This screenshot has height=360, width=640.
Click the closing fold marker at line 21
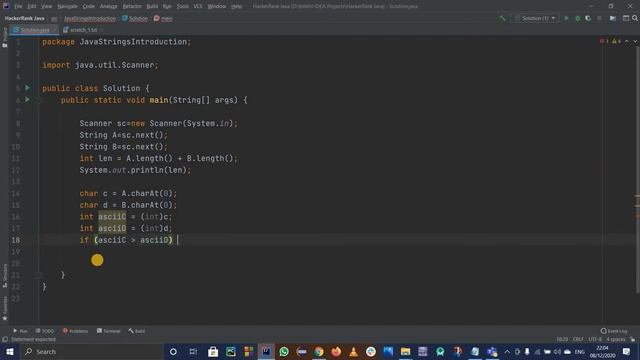click(39, 275)
